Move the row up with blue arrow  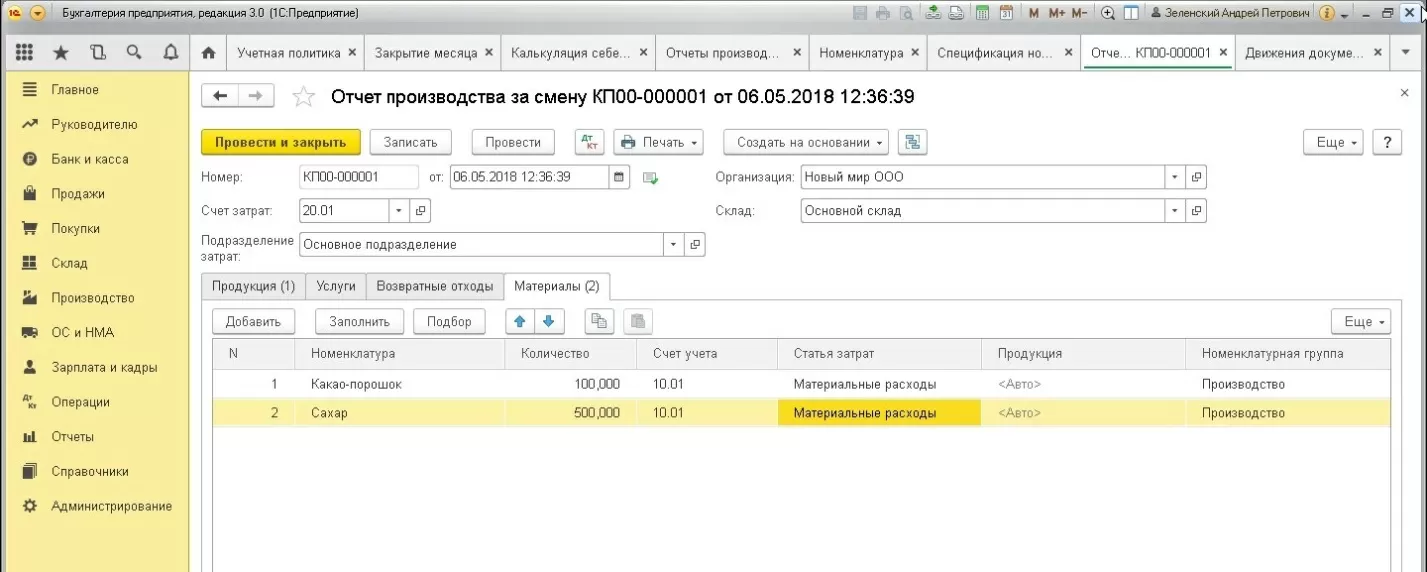point(519,321)
